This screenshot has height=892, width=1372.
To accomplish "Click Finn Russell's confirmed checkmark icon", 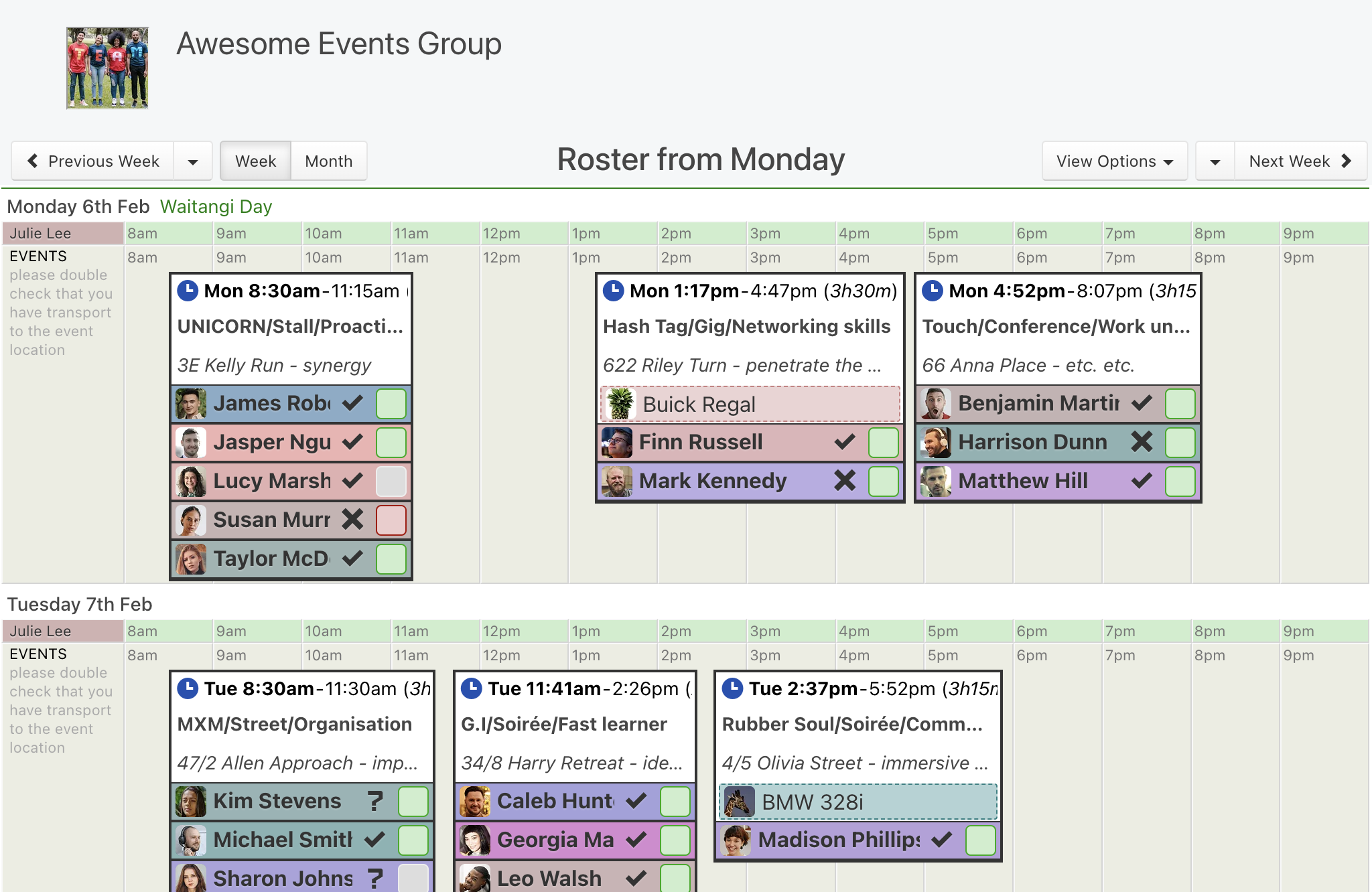I will (845, 442).
